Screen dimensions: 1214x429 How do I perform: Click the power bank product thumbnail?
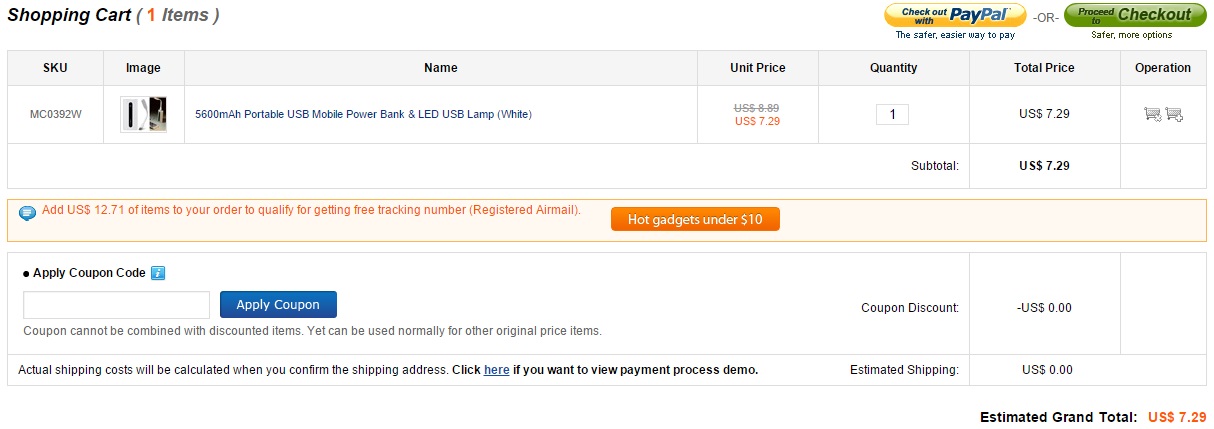[x=143, y=114]
